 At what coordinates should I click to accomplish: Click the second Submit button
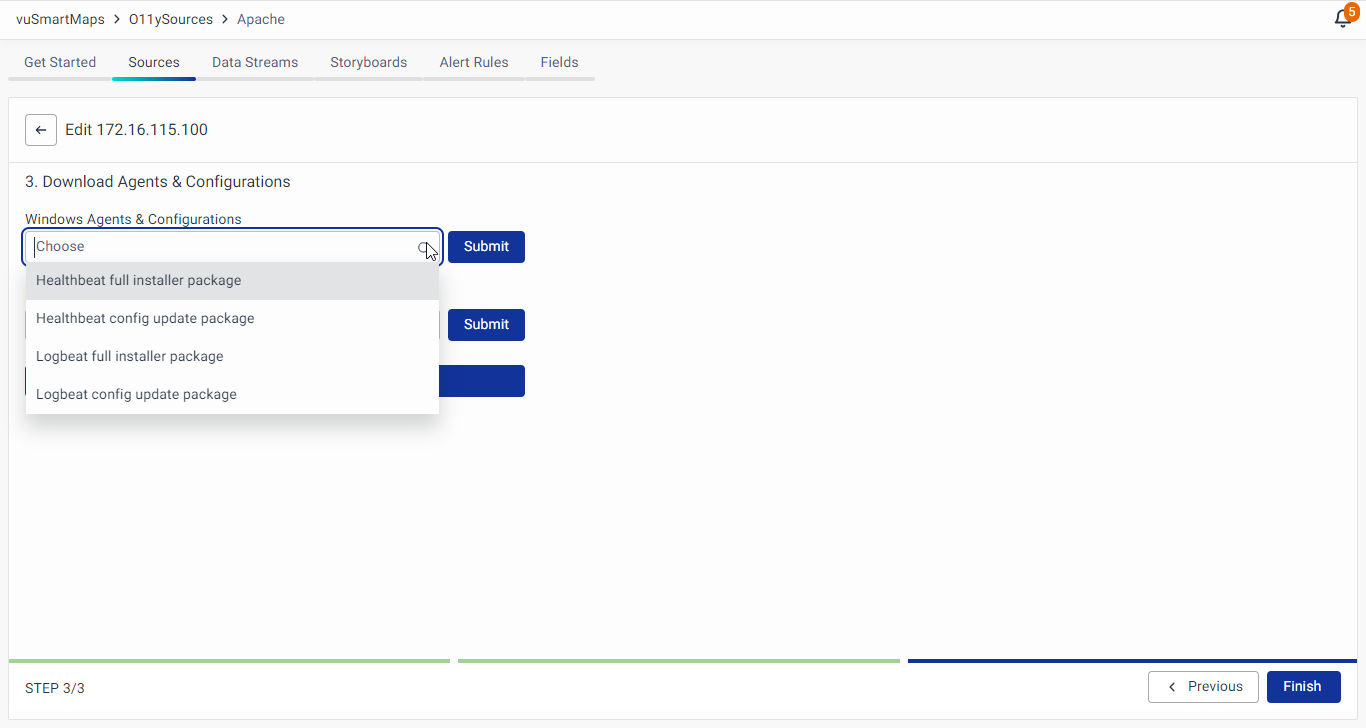[x=486, y=325]
